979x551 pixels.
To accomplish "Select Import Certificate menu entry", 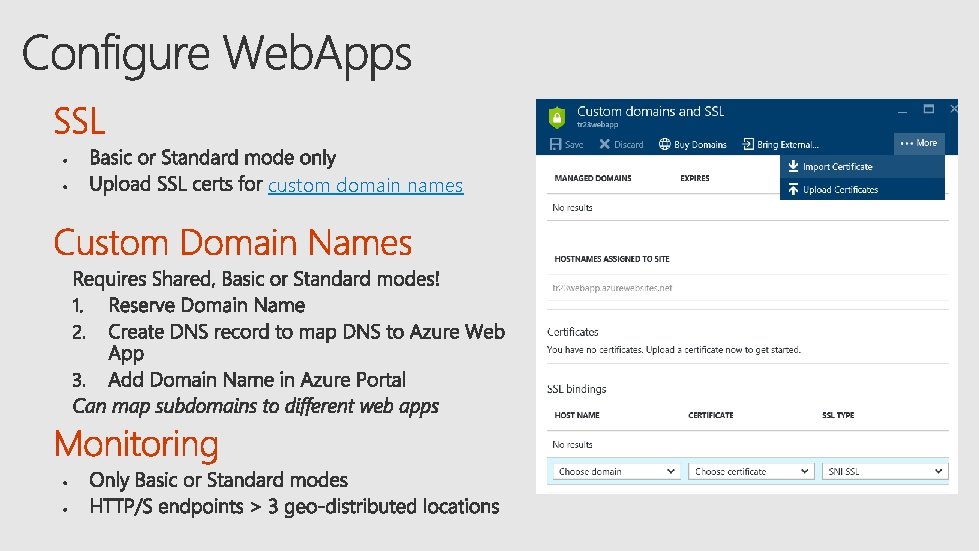I will 862,167.
